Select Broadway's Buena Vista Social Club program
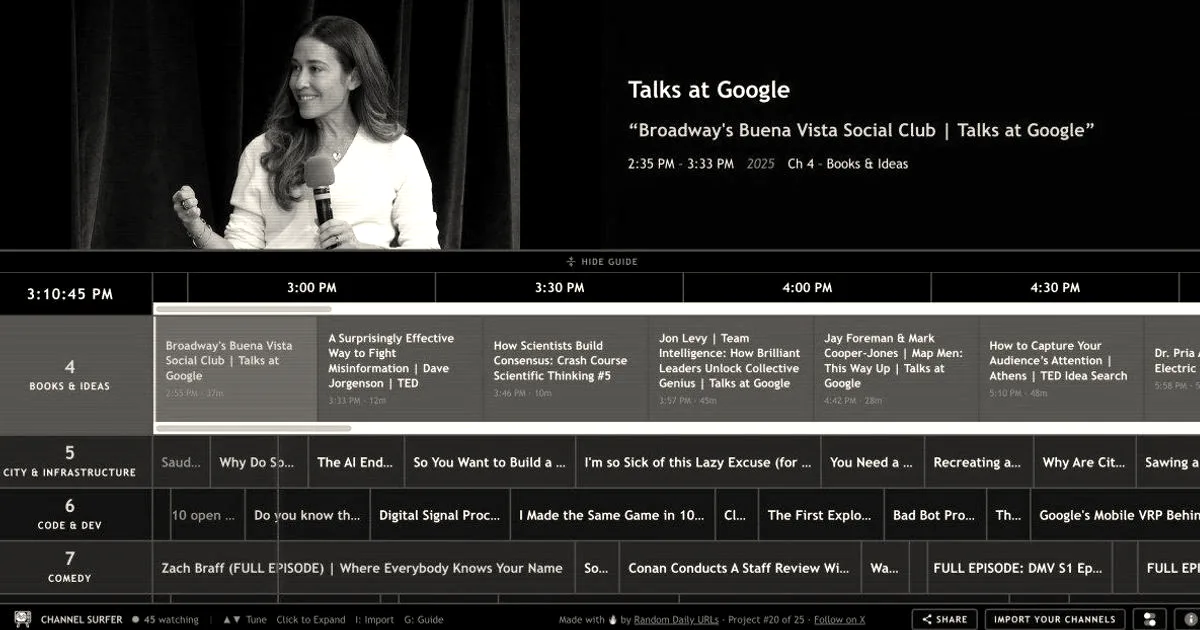This screenshot has height=630, width=1200. tap(236, 368)
